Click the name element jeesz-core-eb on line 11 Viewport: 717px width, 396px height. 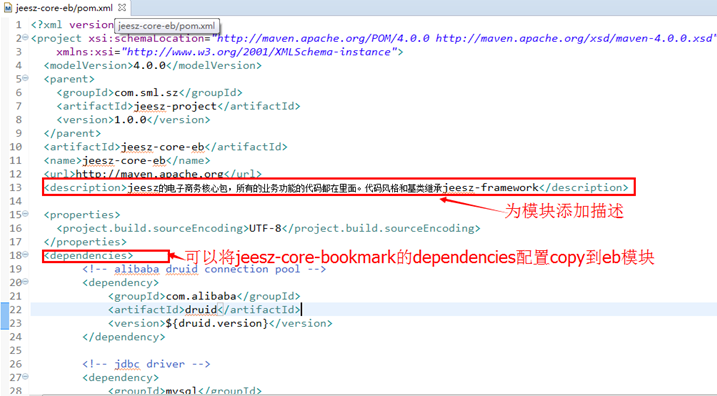pyautogui.click(x=127, y=161)
